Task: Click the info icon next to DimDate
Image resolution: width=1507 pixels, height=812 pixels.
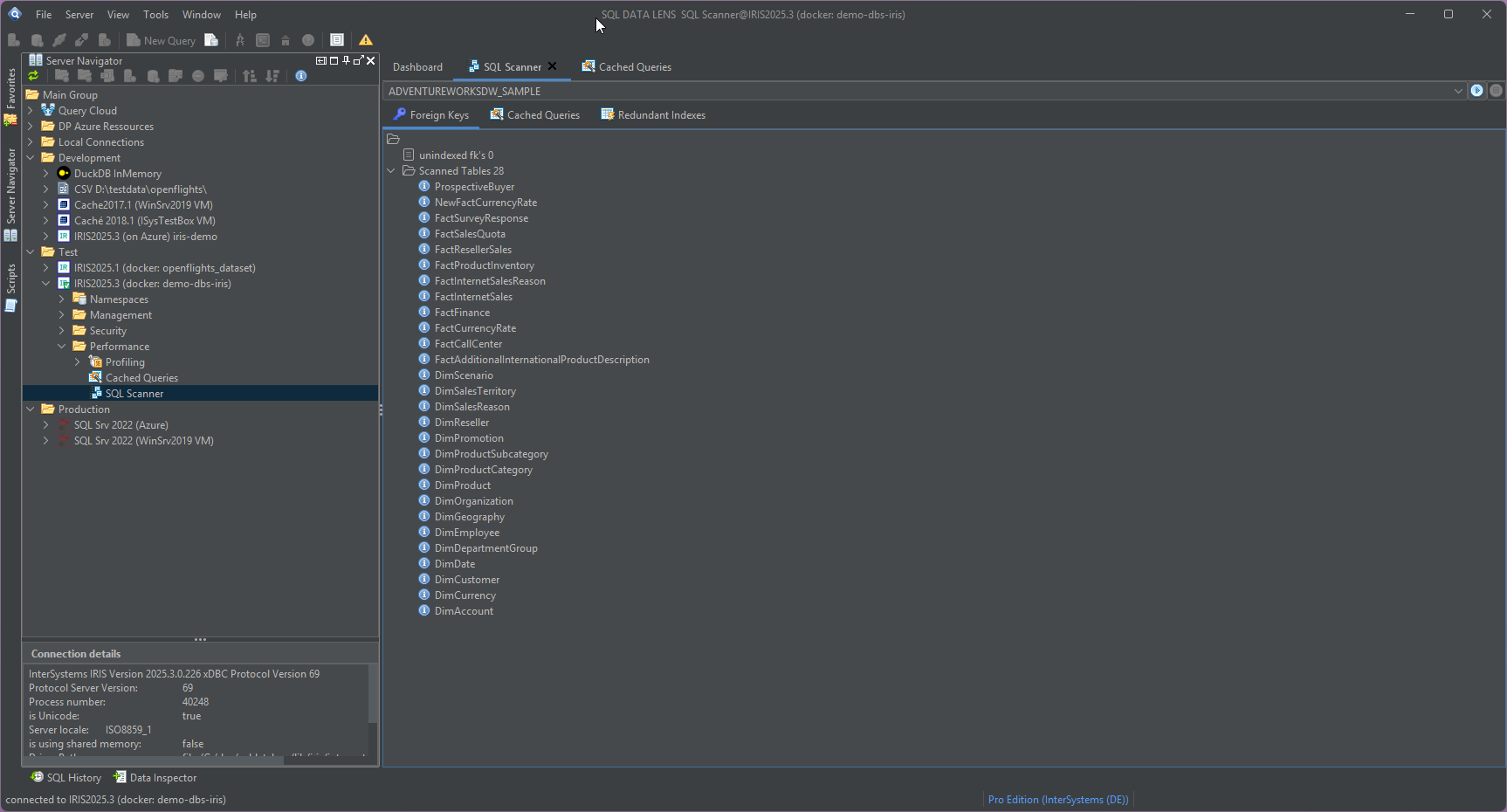Action: pos(424,564)
